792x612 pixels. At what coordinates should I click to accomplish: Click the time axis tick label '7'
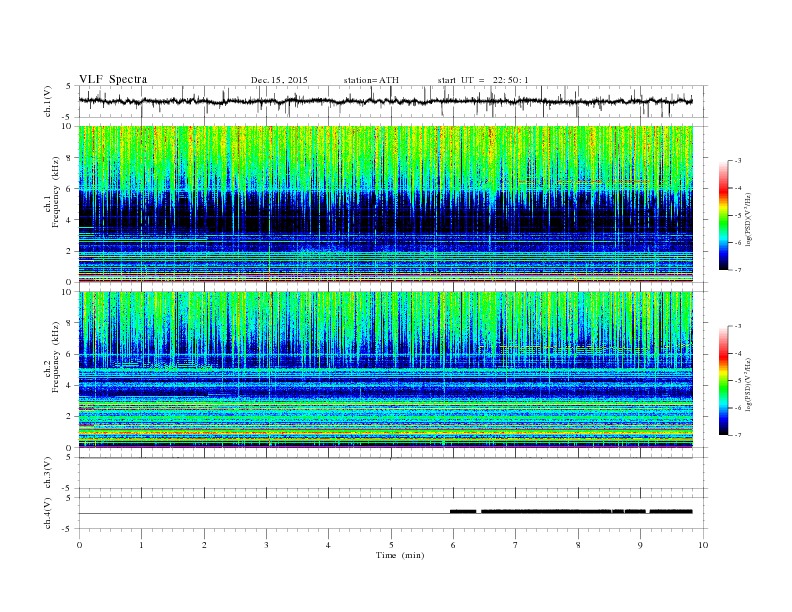click(x=516, y=545)
